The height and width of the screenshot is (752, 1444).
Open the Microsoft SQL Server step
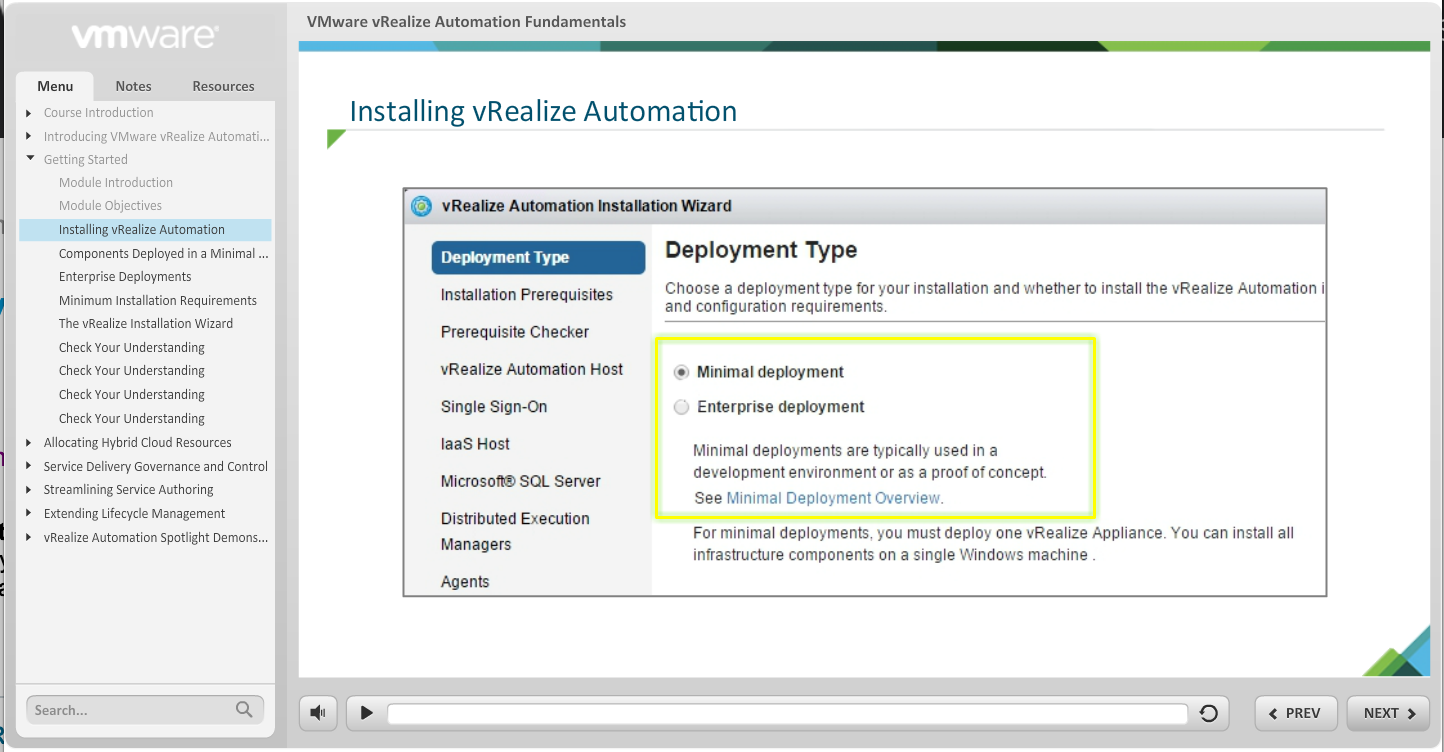pos(521,481)
